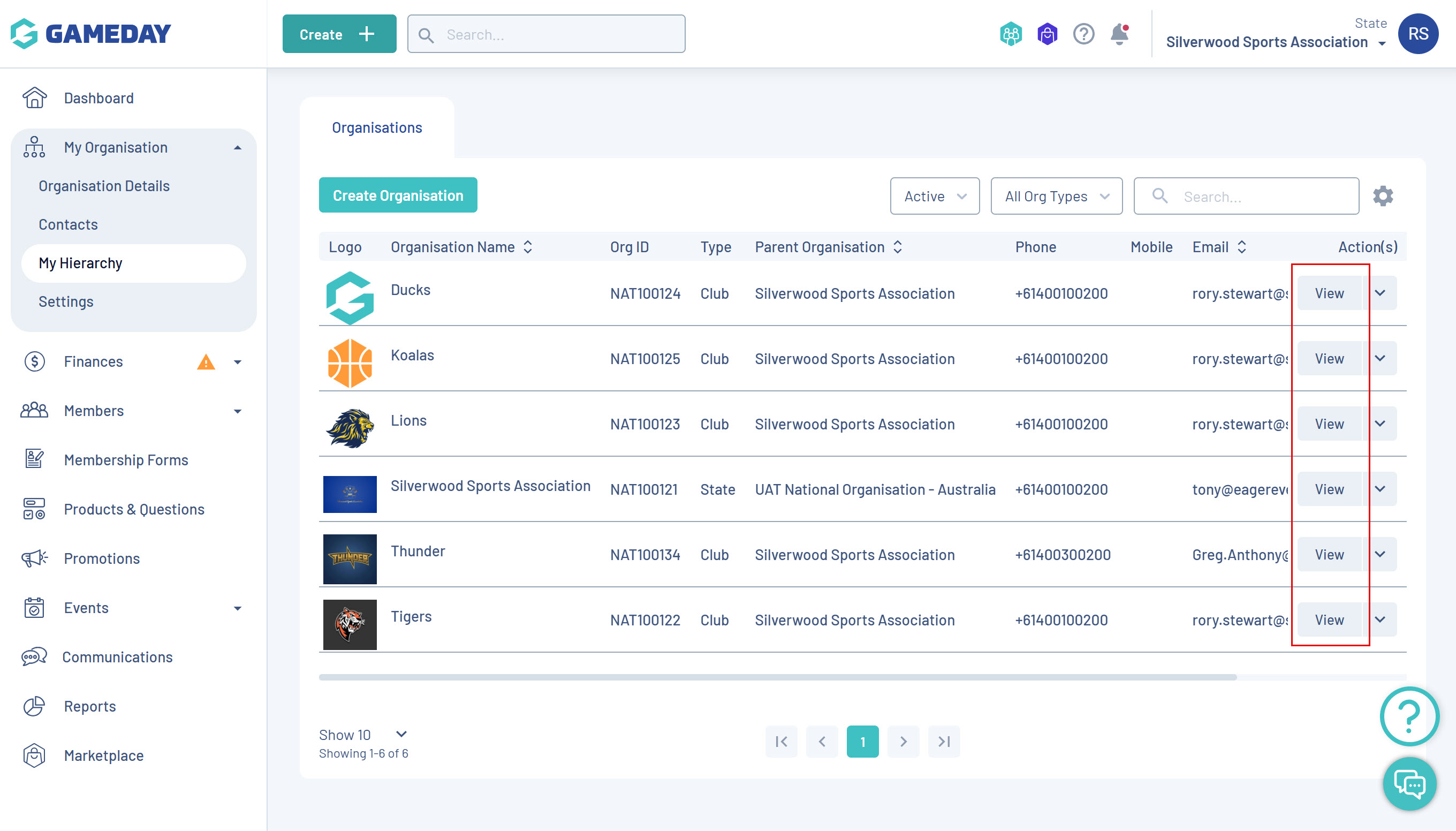The image size is (1456, 831).
Task: Open the All Org Types dropdown
Action: (x=1056, y=197)
